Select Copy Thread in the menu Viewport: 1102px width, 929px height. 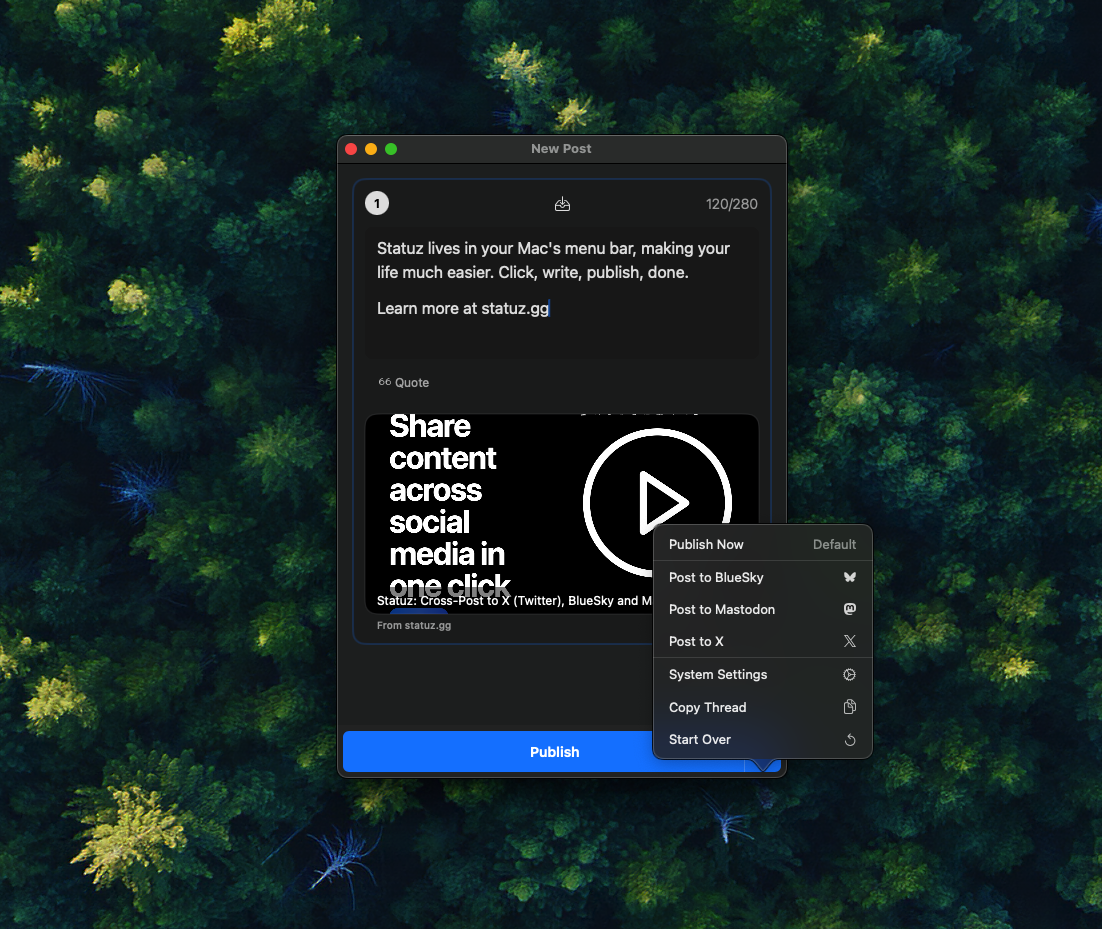(707, 707)
